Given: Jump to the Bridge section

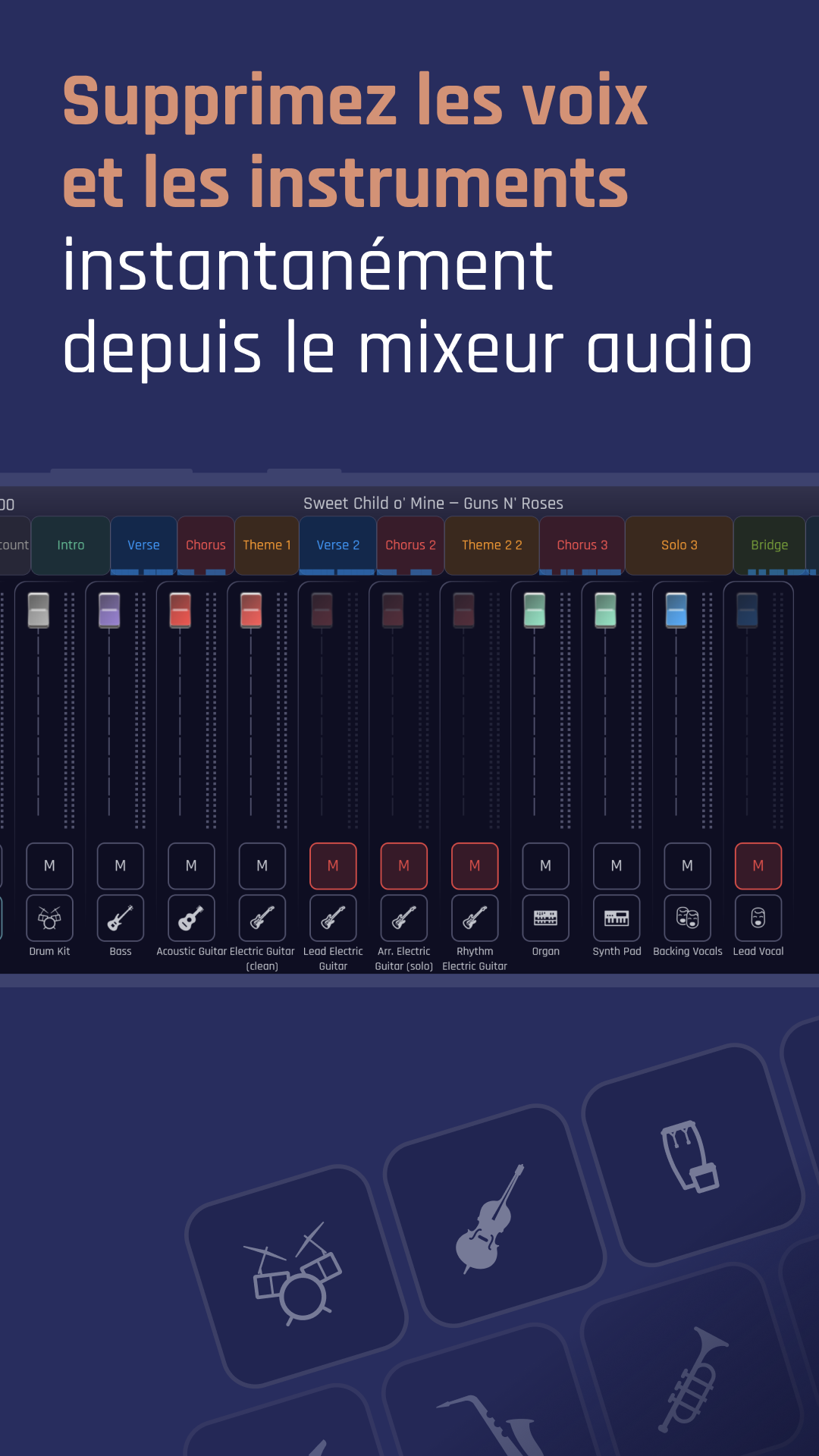Looking at the screenshot, I should click(770, 545).
